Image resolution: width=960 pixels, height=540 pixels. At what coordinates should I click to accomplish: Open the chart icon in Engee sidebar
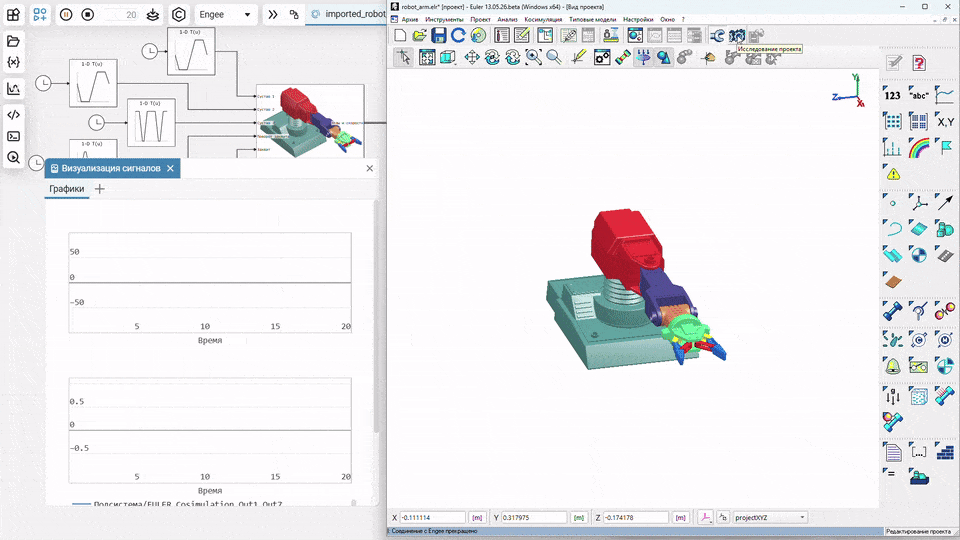[x=13, y=89]
